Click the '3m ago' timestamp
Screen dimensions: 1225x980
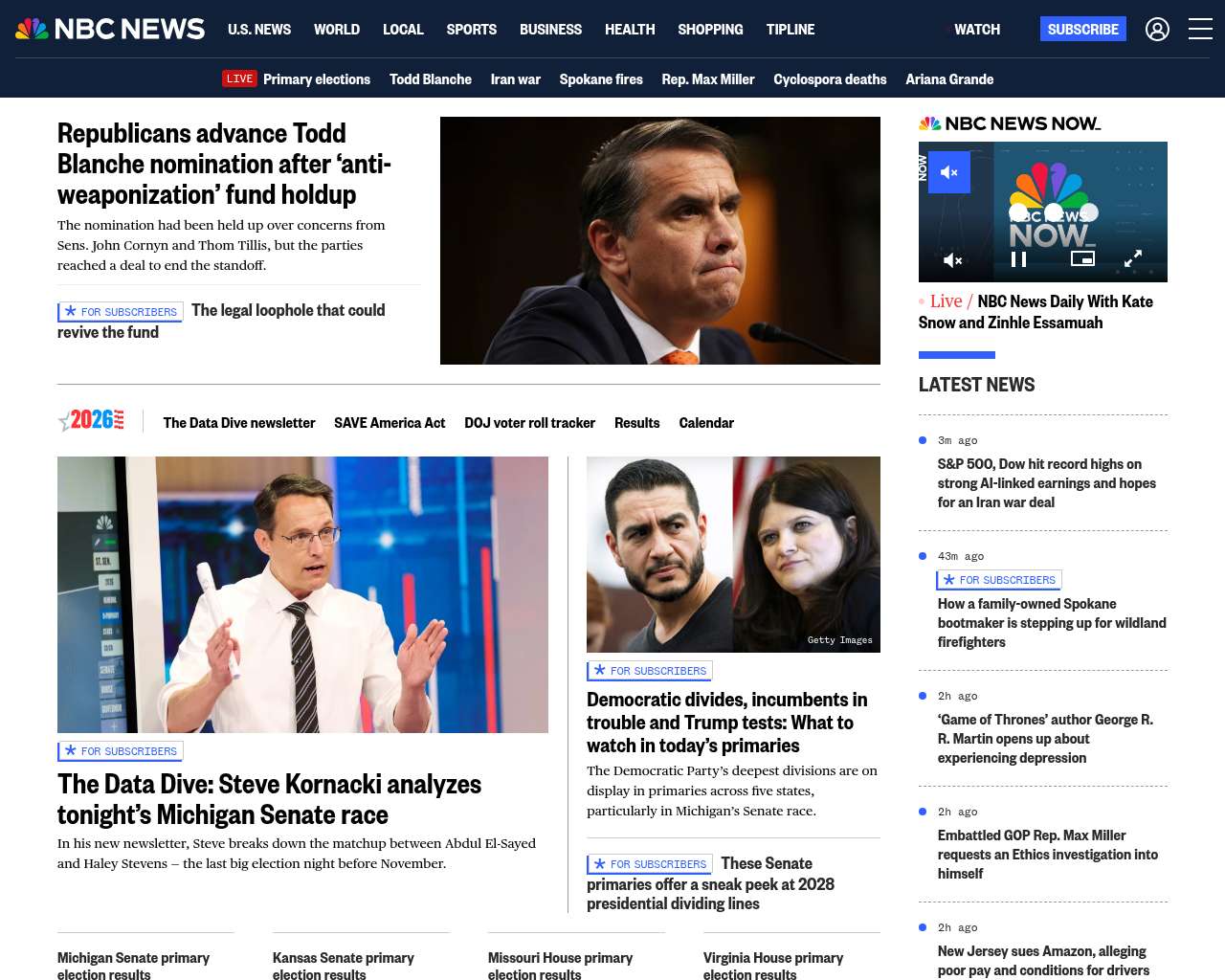(x=958, y=440)
